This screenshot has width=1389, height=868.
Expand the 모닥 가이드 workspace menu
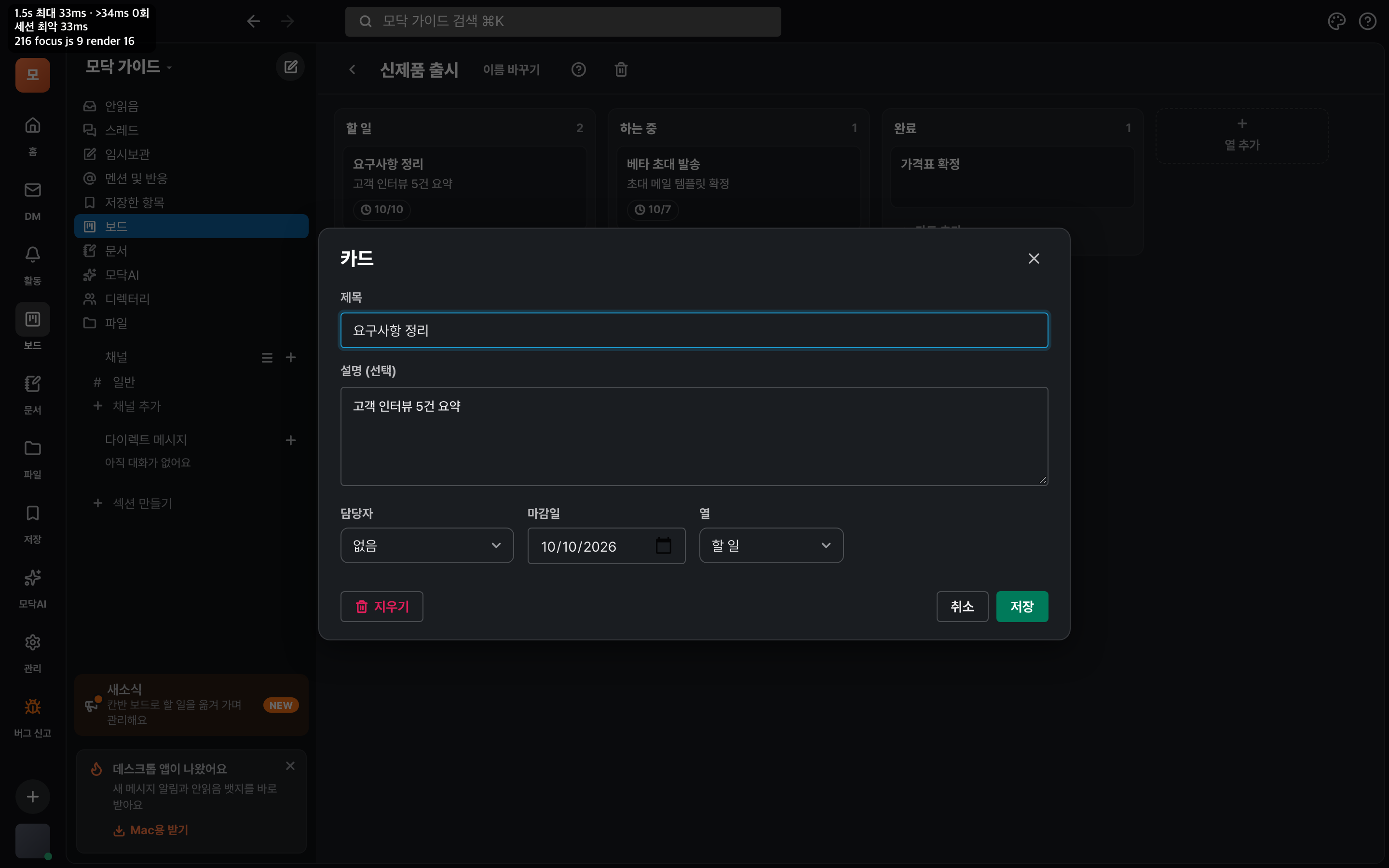pyautogui.click(x=129, y=67)
